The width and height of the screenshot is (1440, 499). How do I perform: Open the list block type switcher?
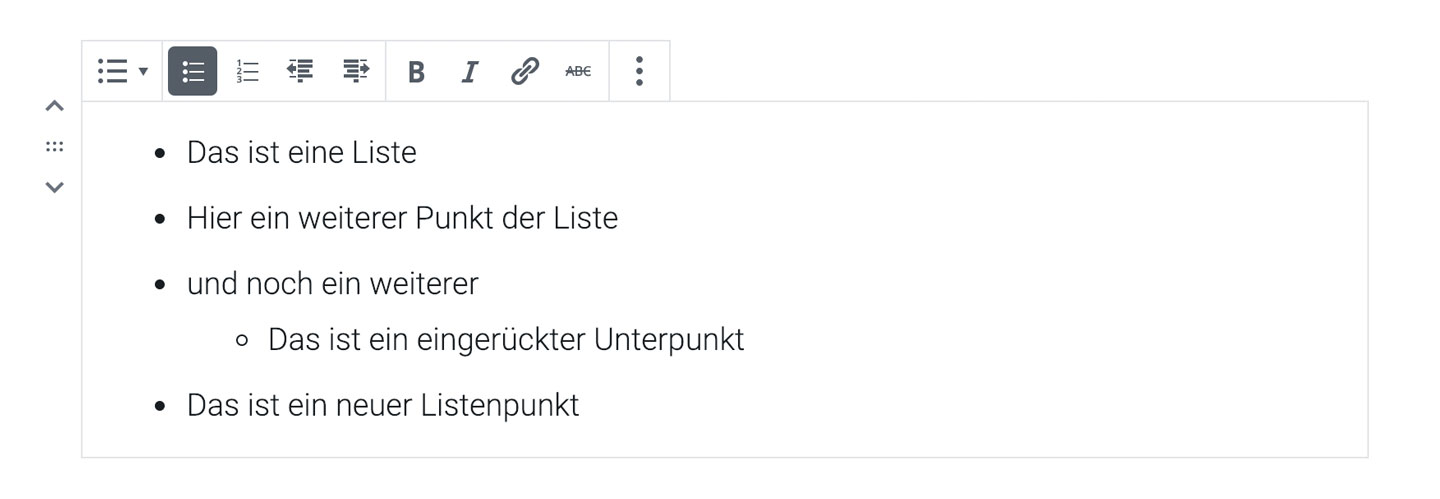122,71
